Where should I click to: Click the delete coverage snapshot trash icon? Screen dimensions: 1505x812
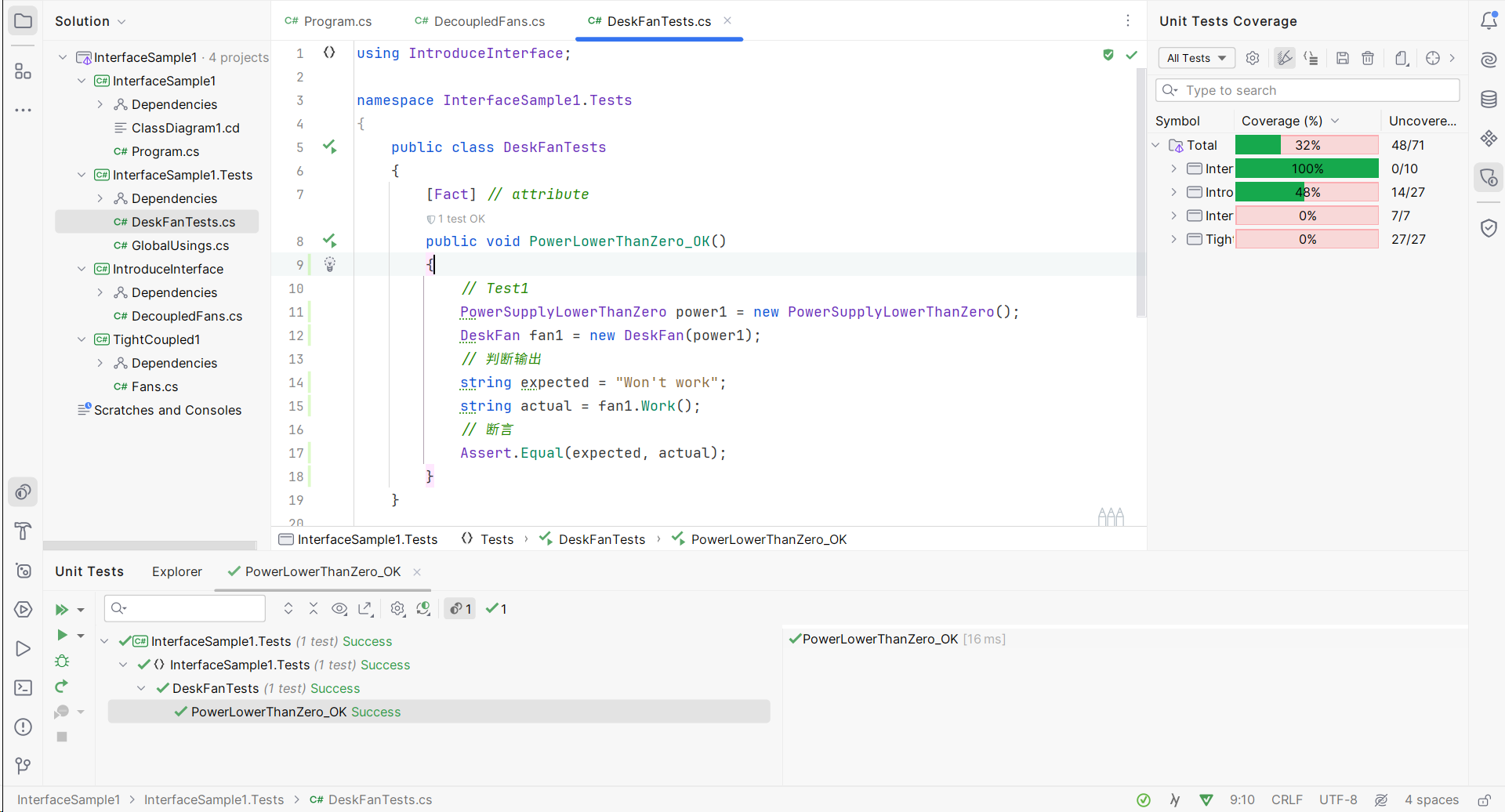1368,58
